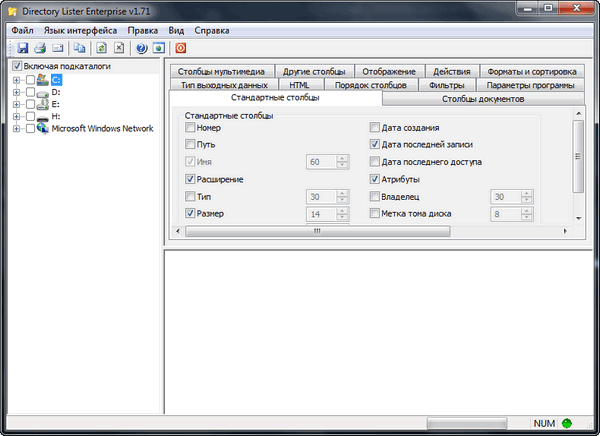Click the options panel horizontal scrollbar thumb
Viewport: 600px width, 436px height.
pos(318,231)
